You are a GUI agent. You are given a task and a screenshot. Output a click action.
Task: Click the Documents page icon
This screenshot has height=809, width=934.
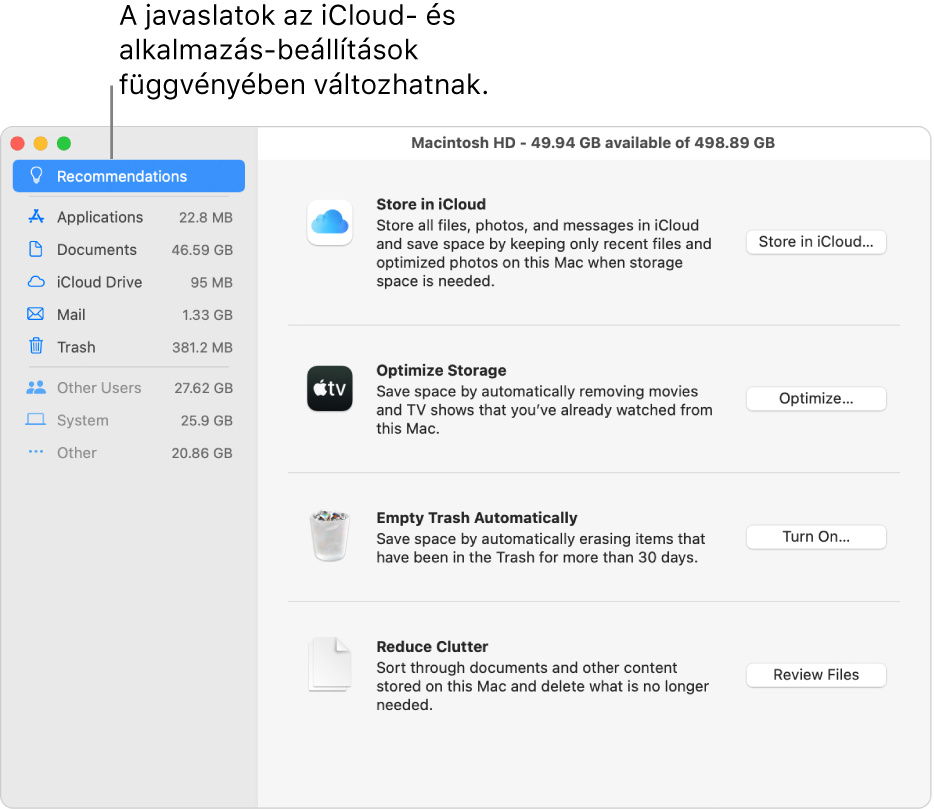click(x=36, y=249)
